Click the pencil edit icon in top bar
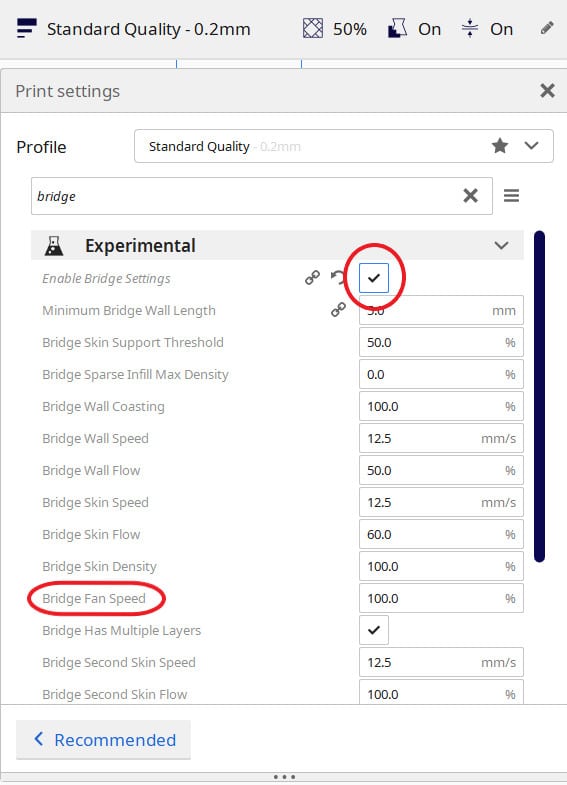Image resolution: width=567 pixels, height=785 pixels. pos(547,28)
